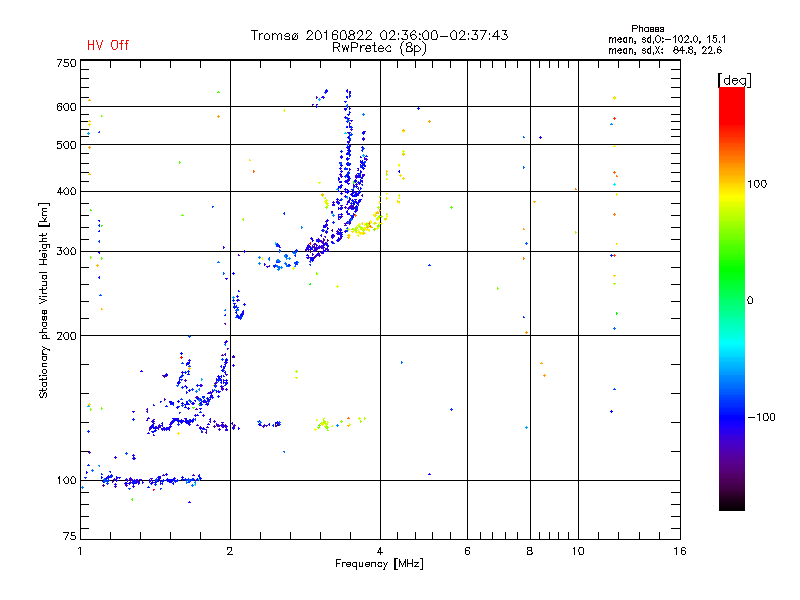Select the 'mean, sd,X: 84.8, 22.6' statistics line
This screenshot has height=600, width=800.
click(x=665, y=50)
